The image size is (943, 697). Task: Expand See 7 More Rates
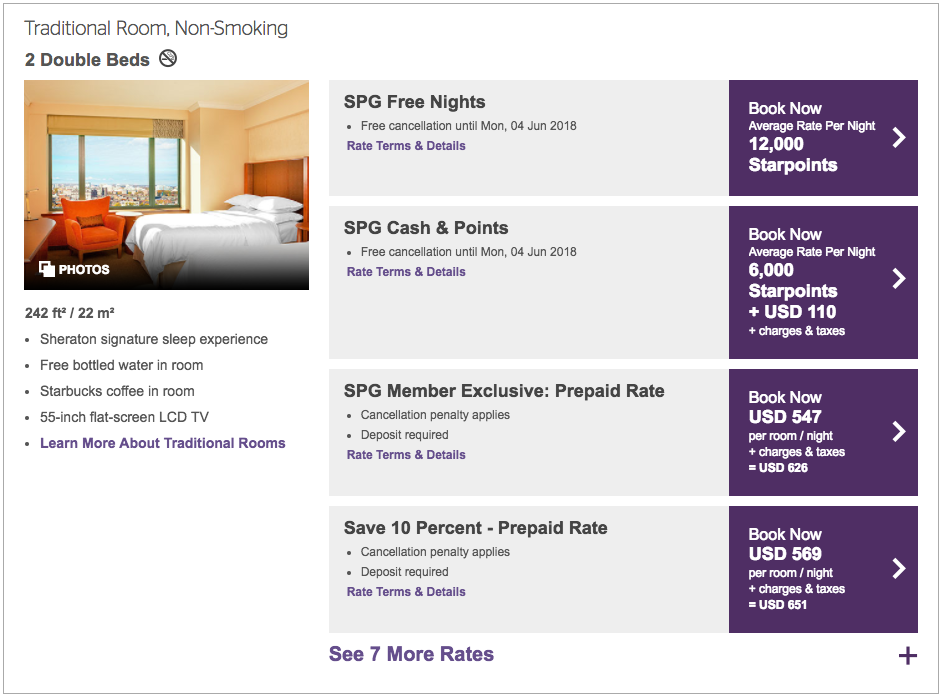coord(411,654)
